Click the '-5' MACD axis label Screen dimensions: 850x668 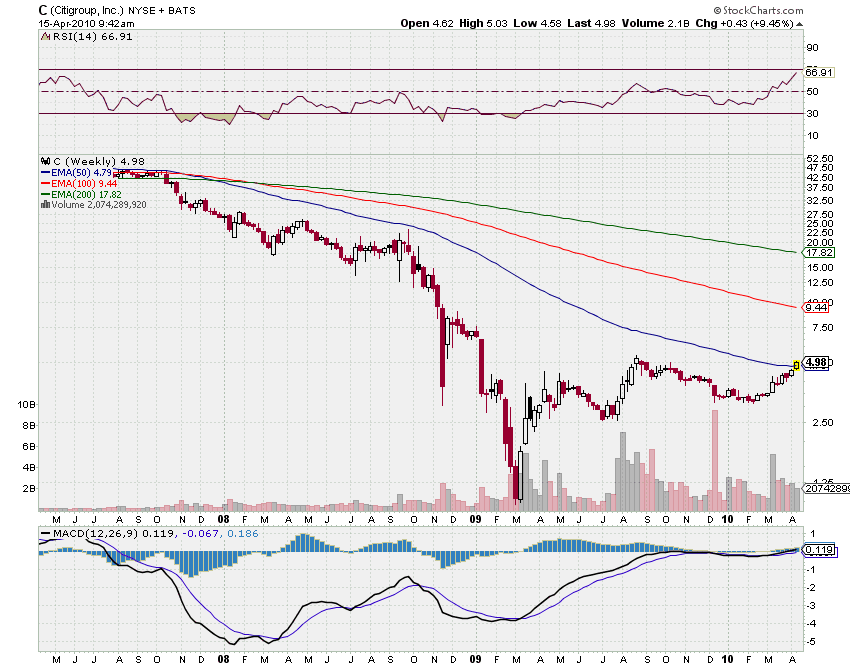coord(812,642)
